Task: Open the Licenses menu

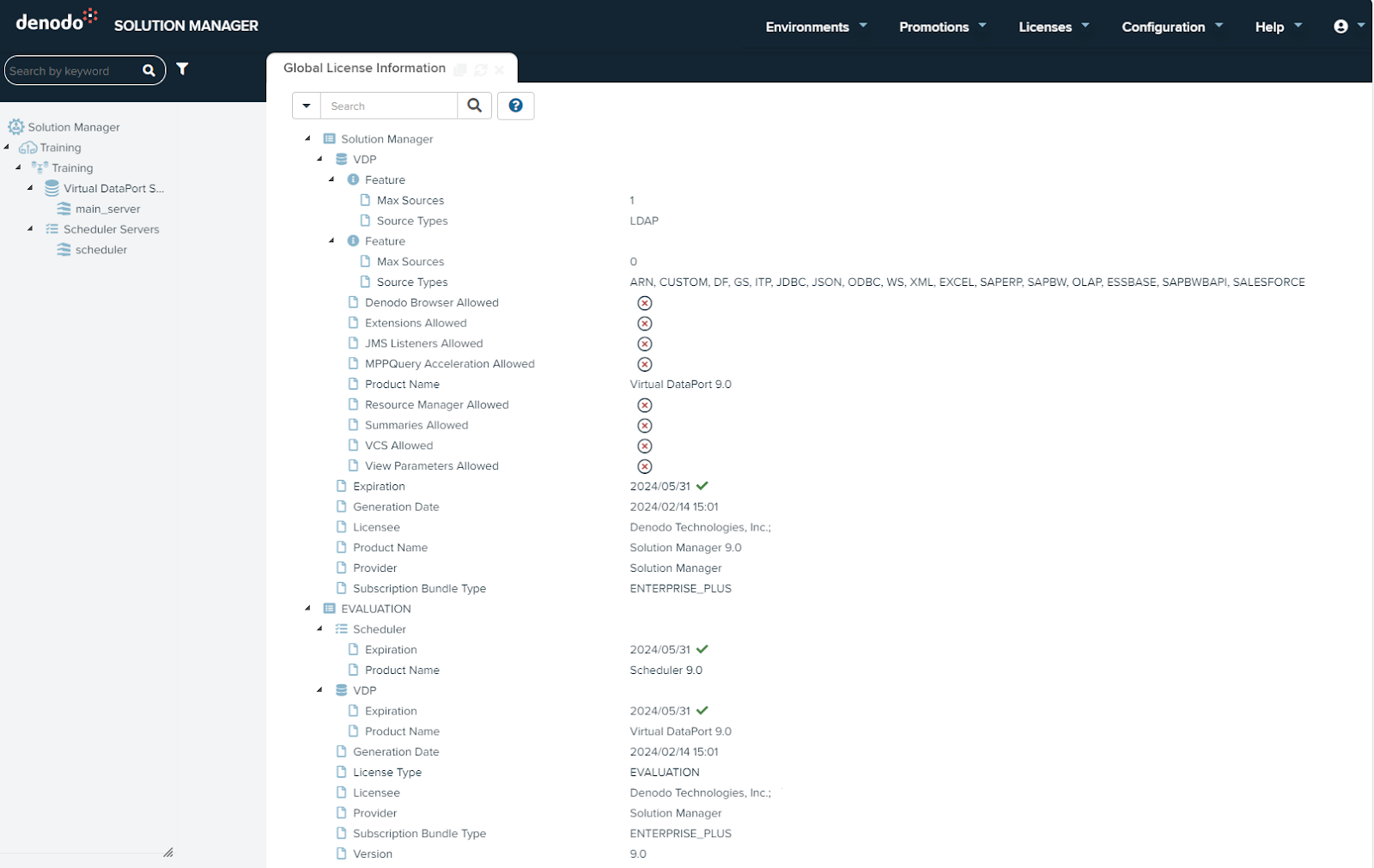Action: 1054,27
